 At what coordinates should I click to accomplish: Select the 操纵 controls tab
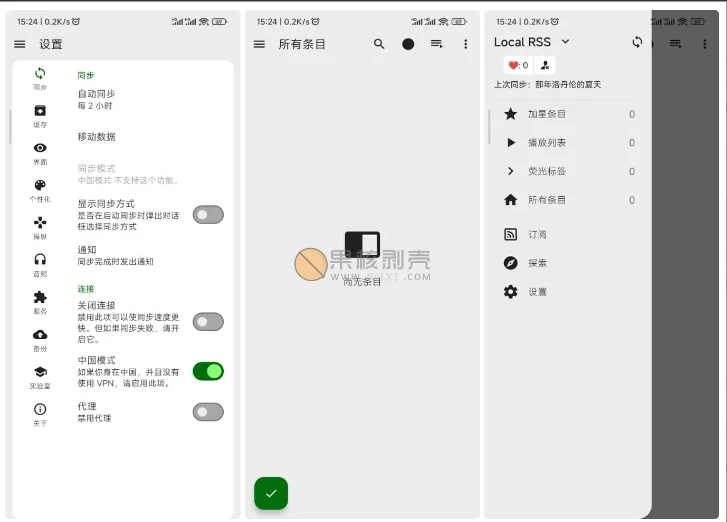pos(40,228)
